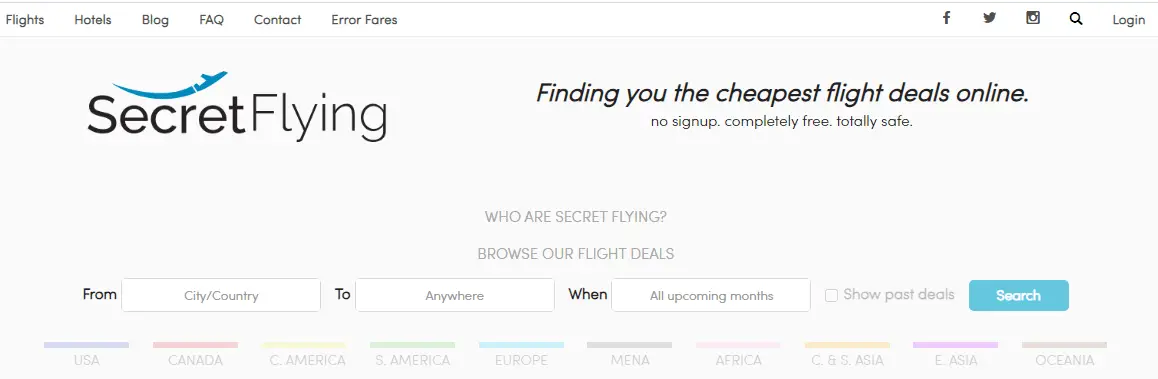Click the SecretFlying airplane logo

[236, 107]
